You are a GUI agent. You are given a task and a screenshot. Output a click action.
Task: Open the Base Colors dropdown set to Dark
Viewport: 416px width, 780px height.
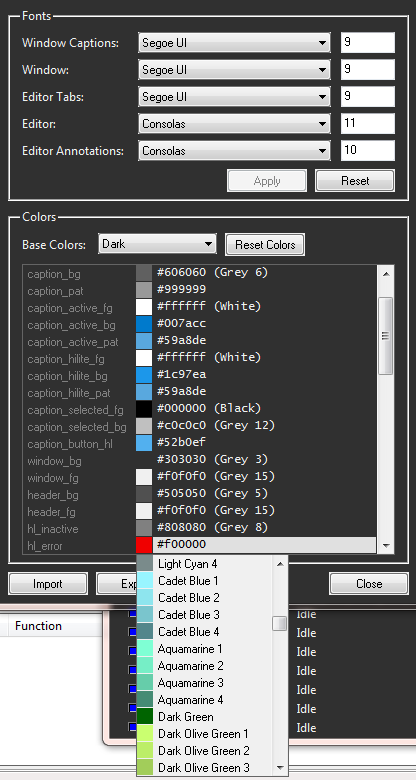coord(157,244)
